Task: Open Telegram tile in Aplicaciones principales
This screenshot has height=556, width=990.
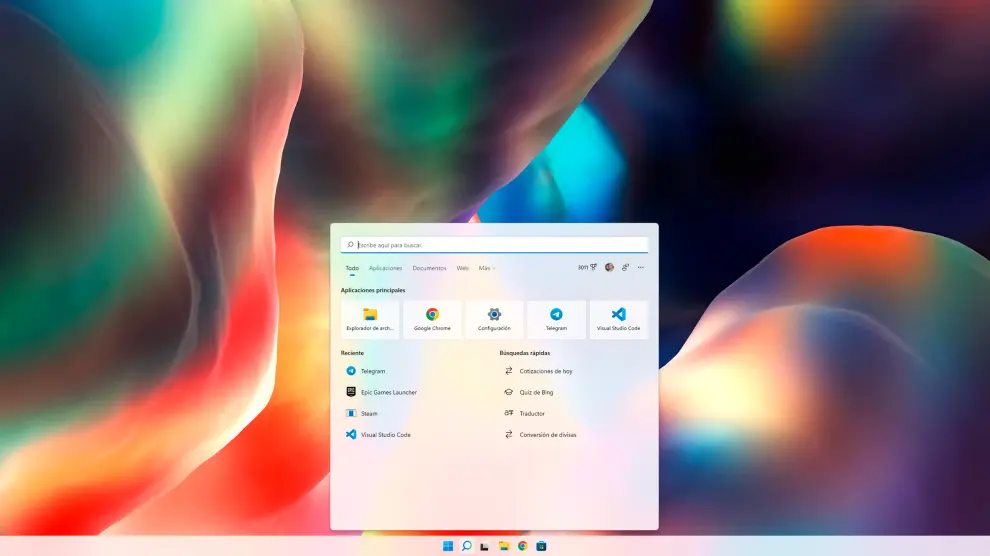Action: (x=556, y=319)
